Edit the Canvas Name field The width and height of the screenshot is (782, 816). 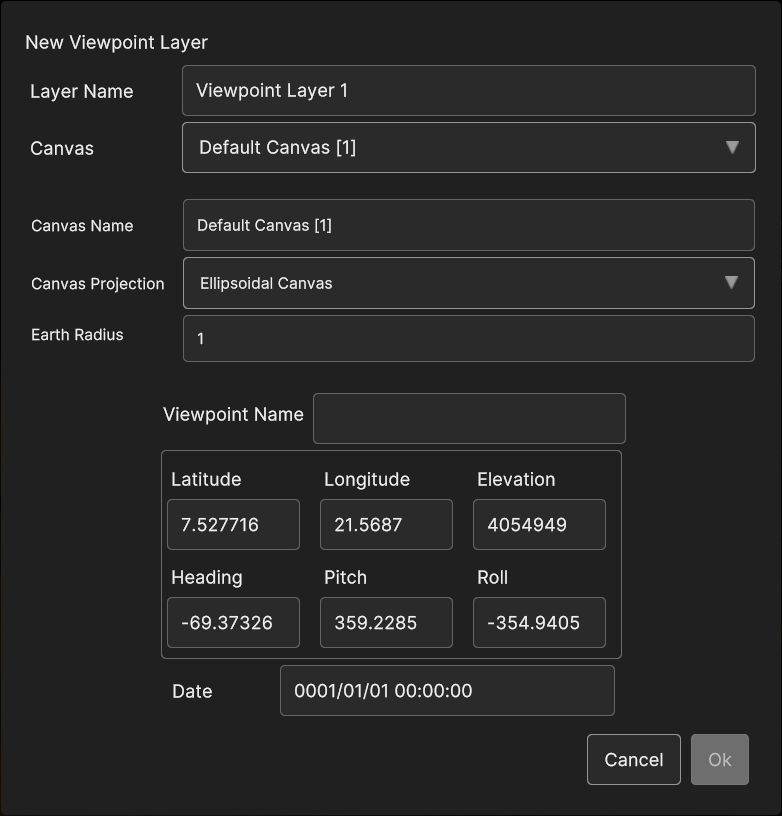click(x=468, y=225)
